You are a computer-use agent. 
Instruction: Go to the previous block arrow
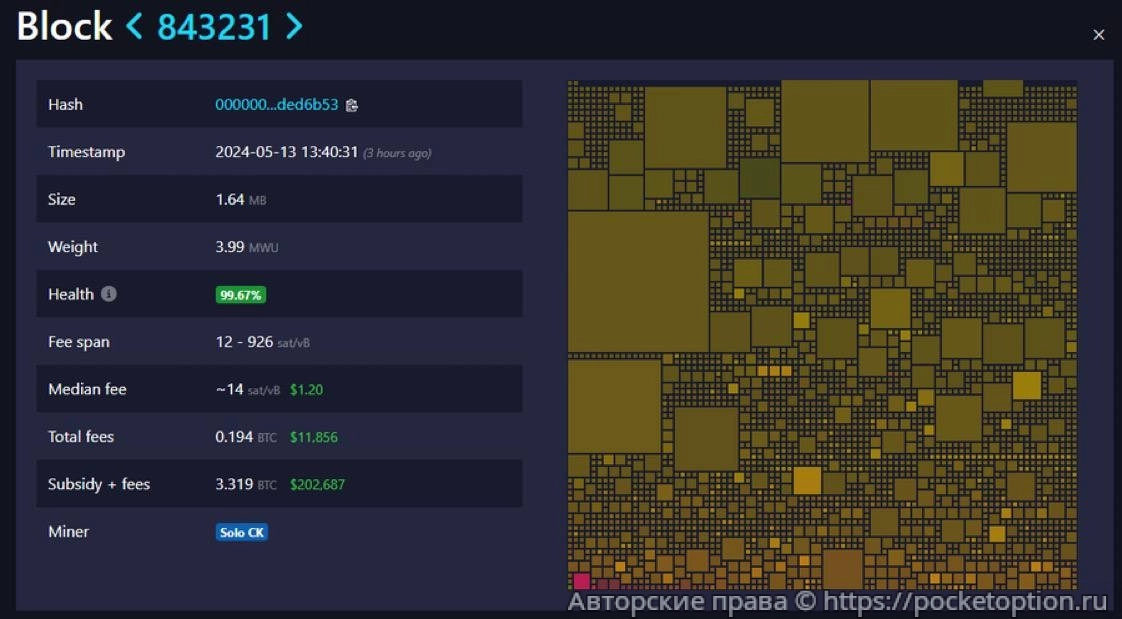tap(134, 27)
